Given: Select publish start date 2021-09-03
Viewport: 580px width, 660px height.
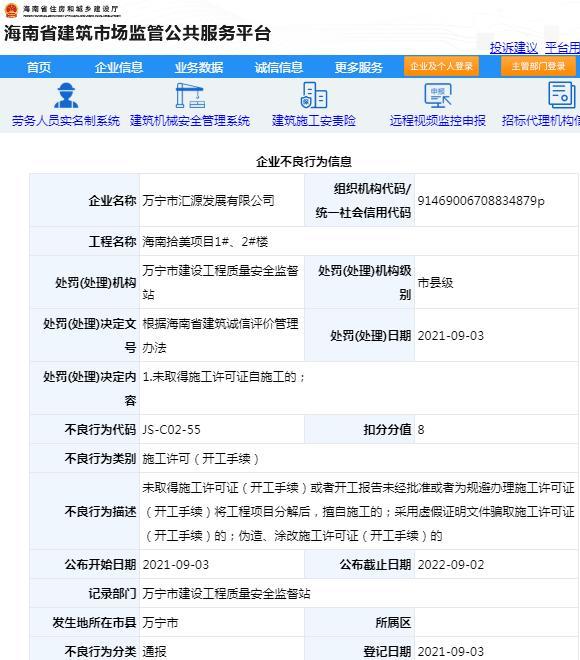Looking at the screenshot, I should (176, 565).
